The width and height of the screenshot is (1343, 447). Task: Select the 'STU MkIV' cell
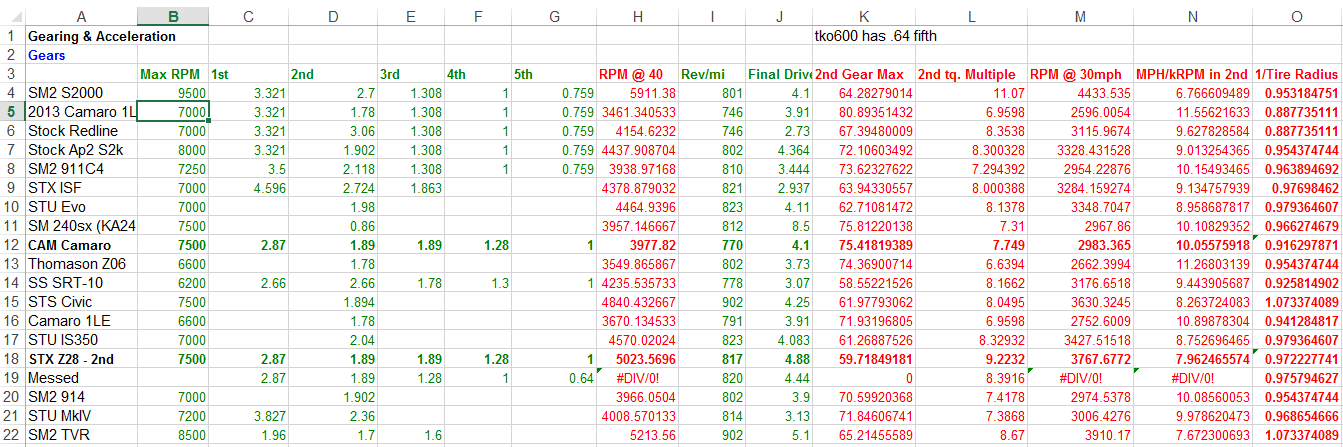click(x=81, y=416)
